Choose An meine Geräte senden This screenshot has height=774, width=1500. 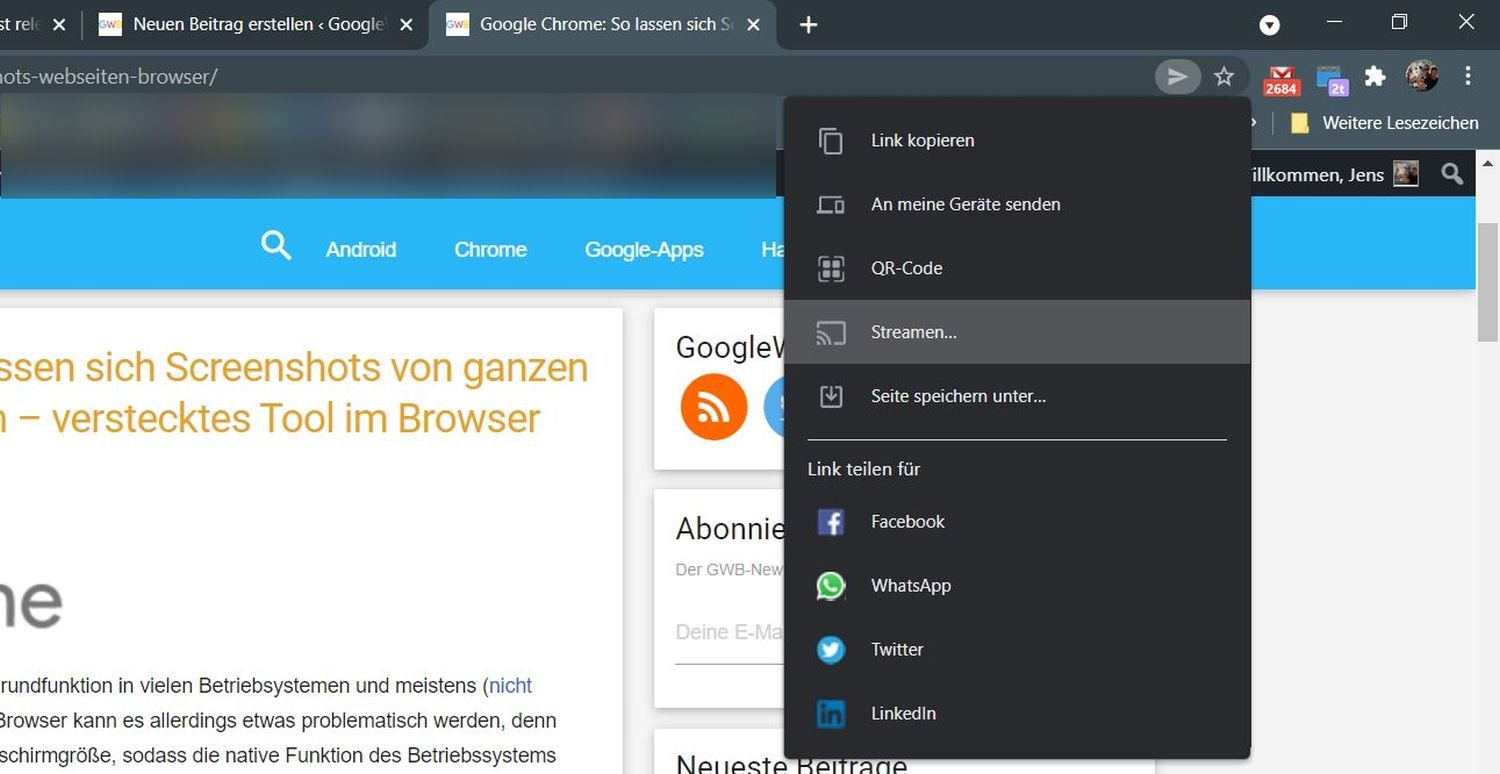tap(965, 205)
